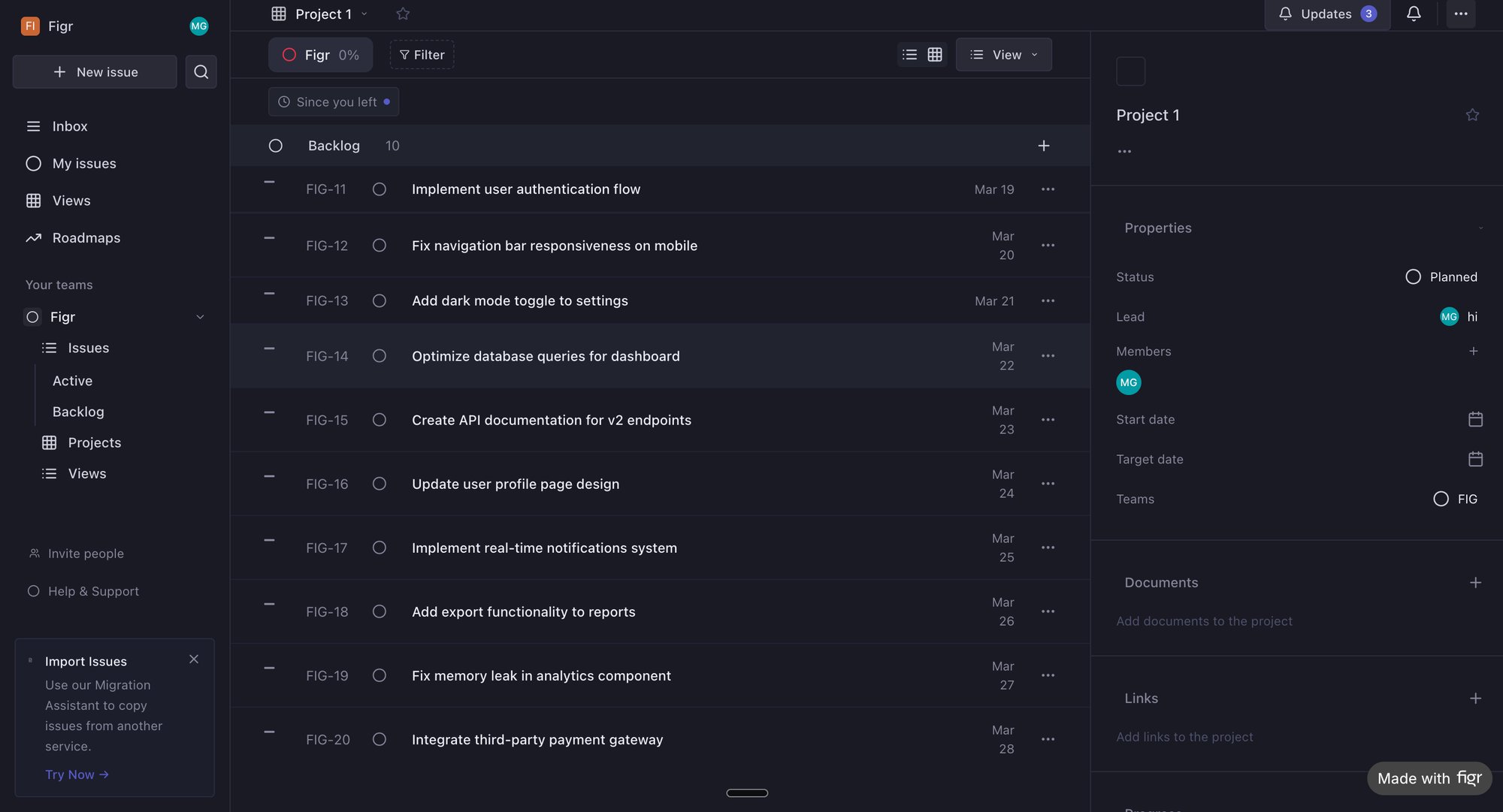Collapse the Figr team in sidebar
1503x812 pixels.
click(199, 316)
